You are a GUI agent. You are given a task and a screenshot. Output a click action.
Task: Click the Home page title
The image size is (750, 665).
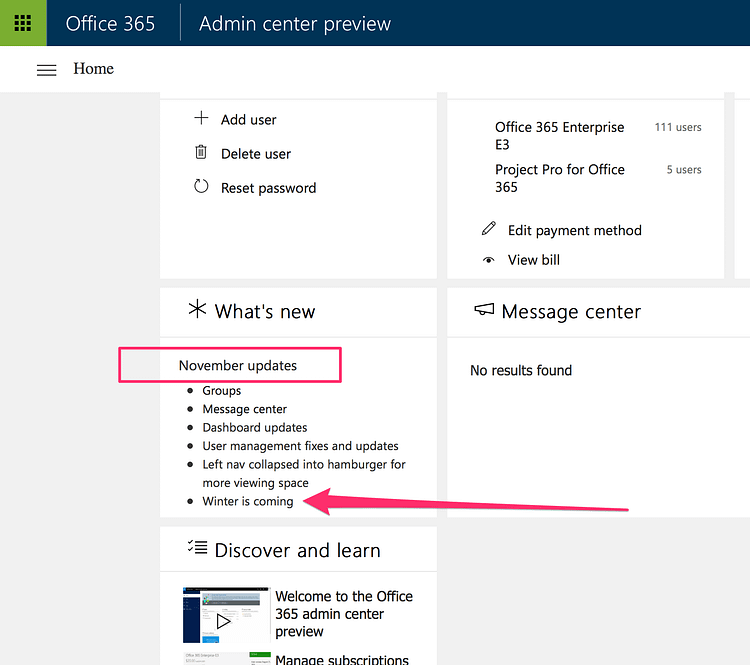(x=93, y=69)
